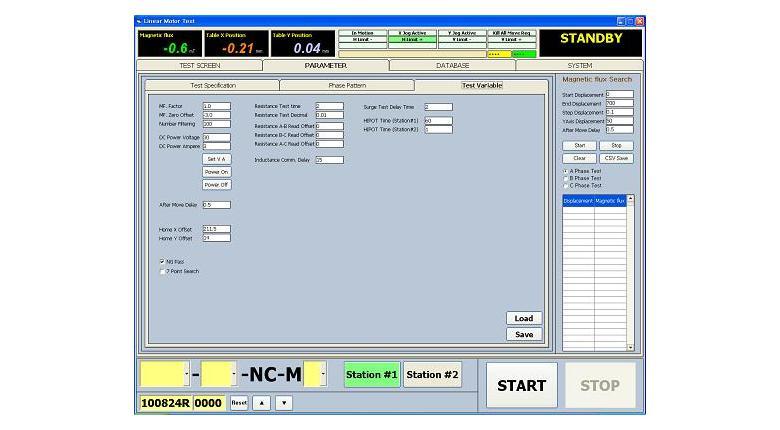
Task: Open the yellow dropdown after -NC-M
Action: 323,374
